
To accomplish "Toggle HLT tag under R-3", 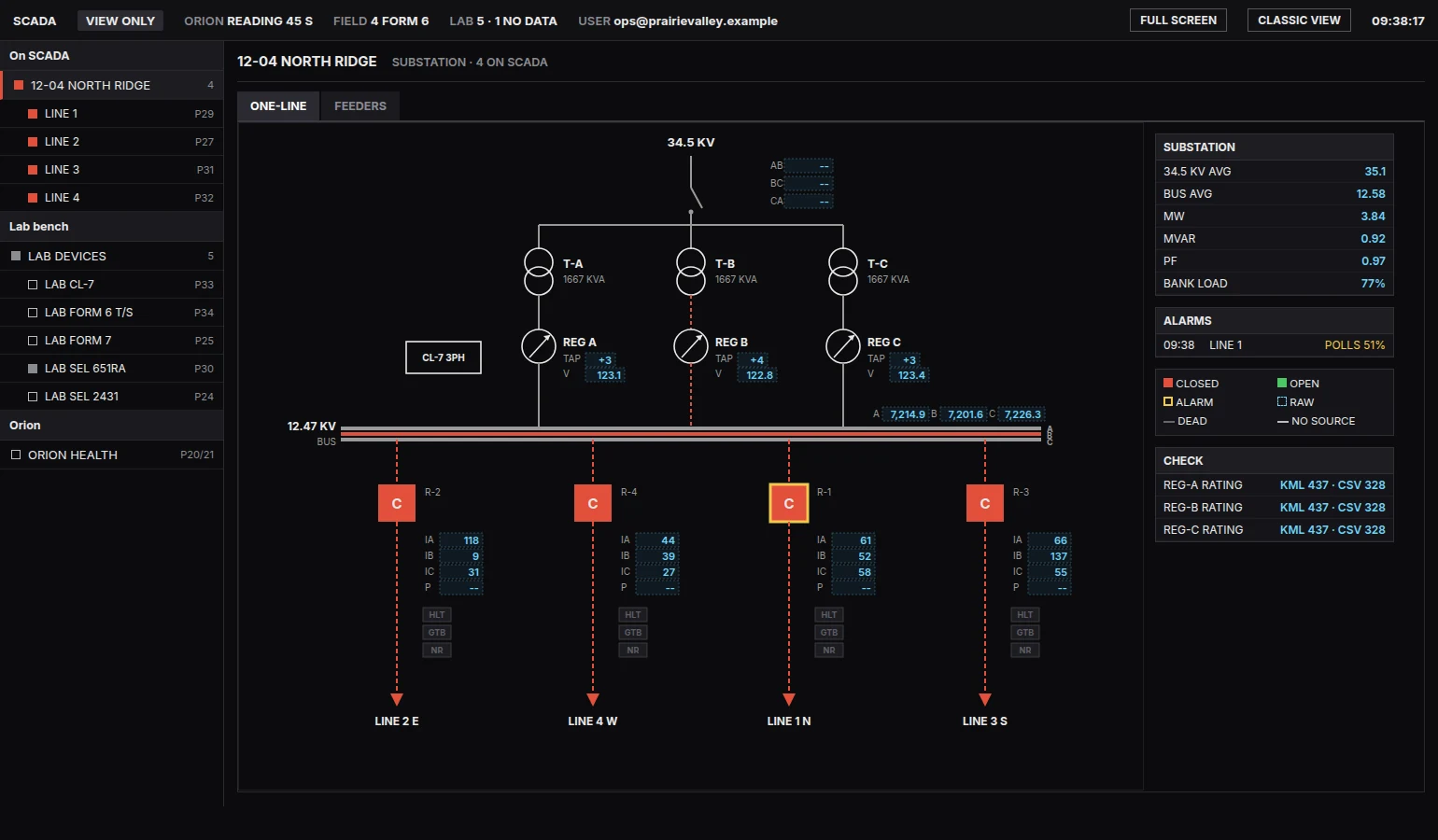I will pos(1025,615).
